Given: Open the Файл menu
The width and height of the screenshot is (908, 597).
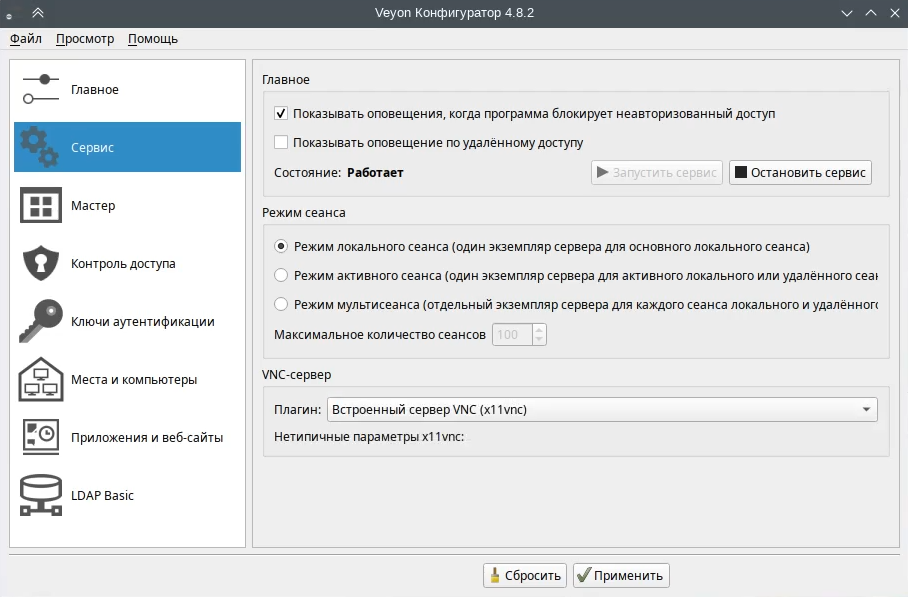Looking at the screenshot, I should tap(26, 39).
